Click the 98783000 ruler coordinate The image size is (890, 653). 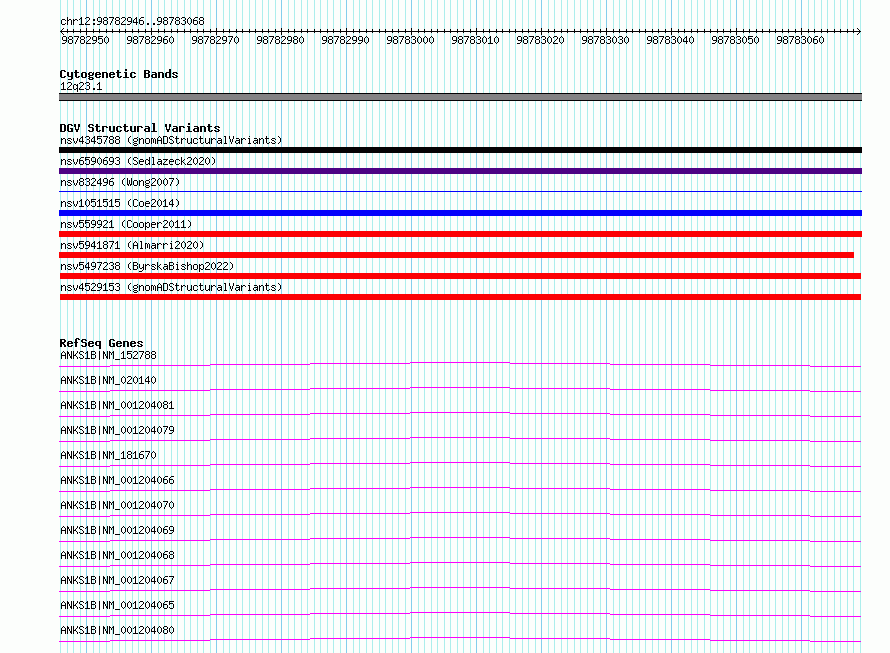[410, 40]
